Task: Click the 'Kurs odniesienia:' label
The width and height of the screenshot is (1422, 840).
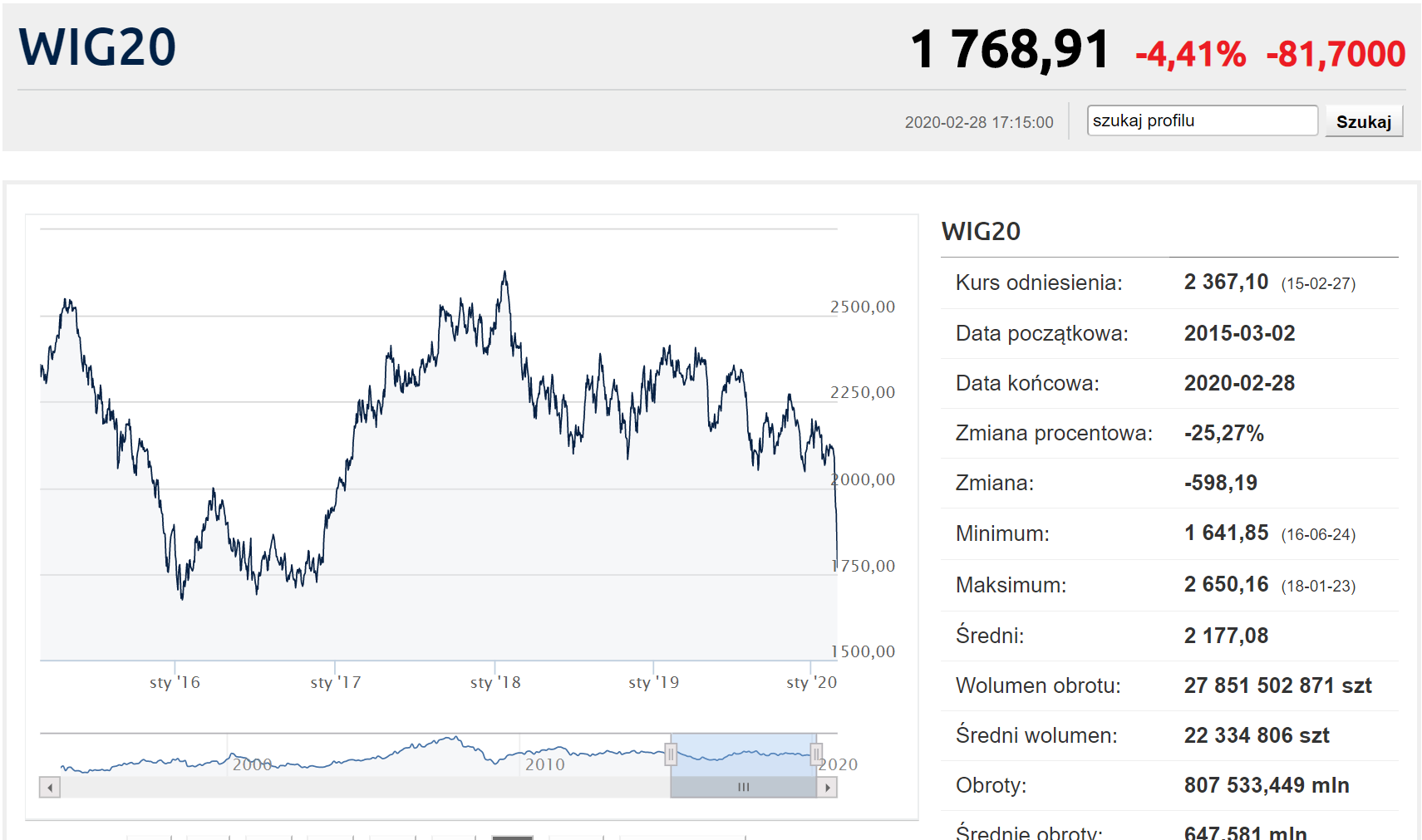Action: [1039, 282]
